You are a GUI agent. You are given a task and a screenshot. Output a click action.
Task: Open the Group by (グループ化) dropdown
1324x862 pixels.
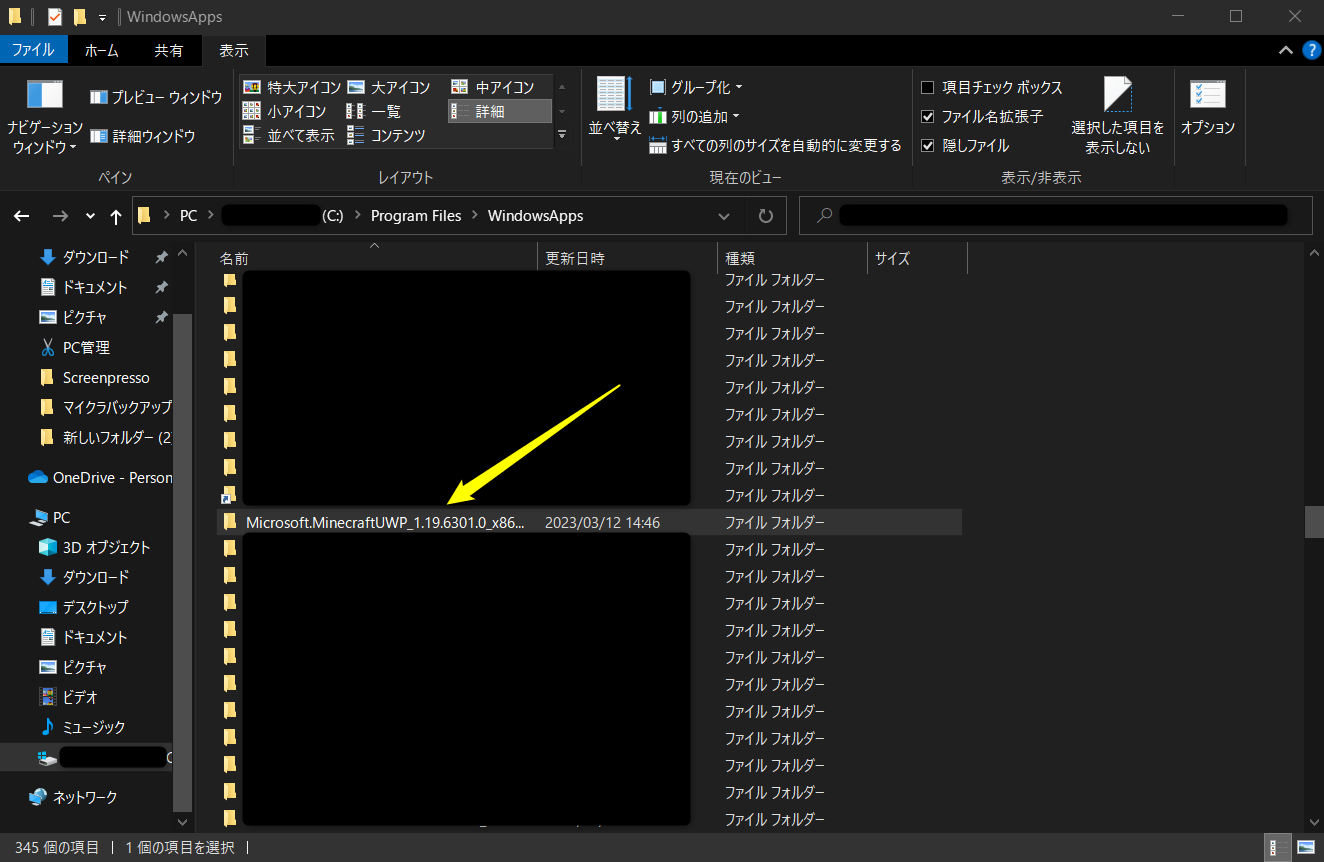click(x=696, y=87)
